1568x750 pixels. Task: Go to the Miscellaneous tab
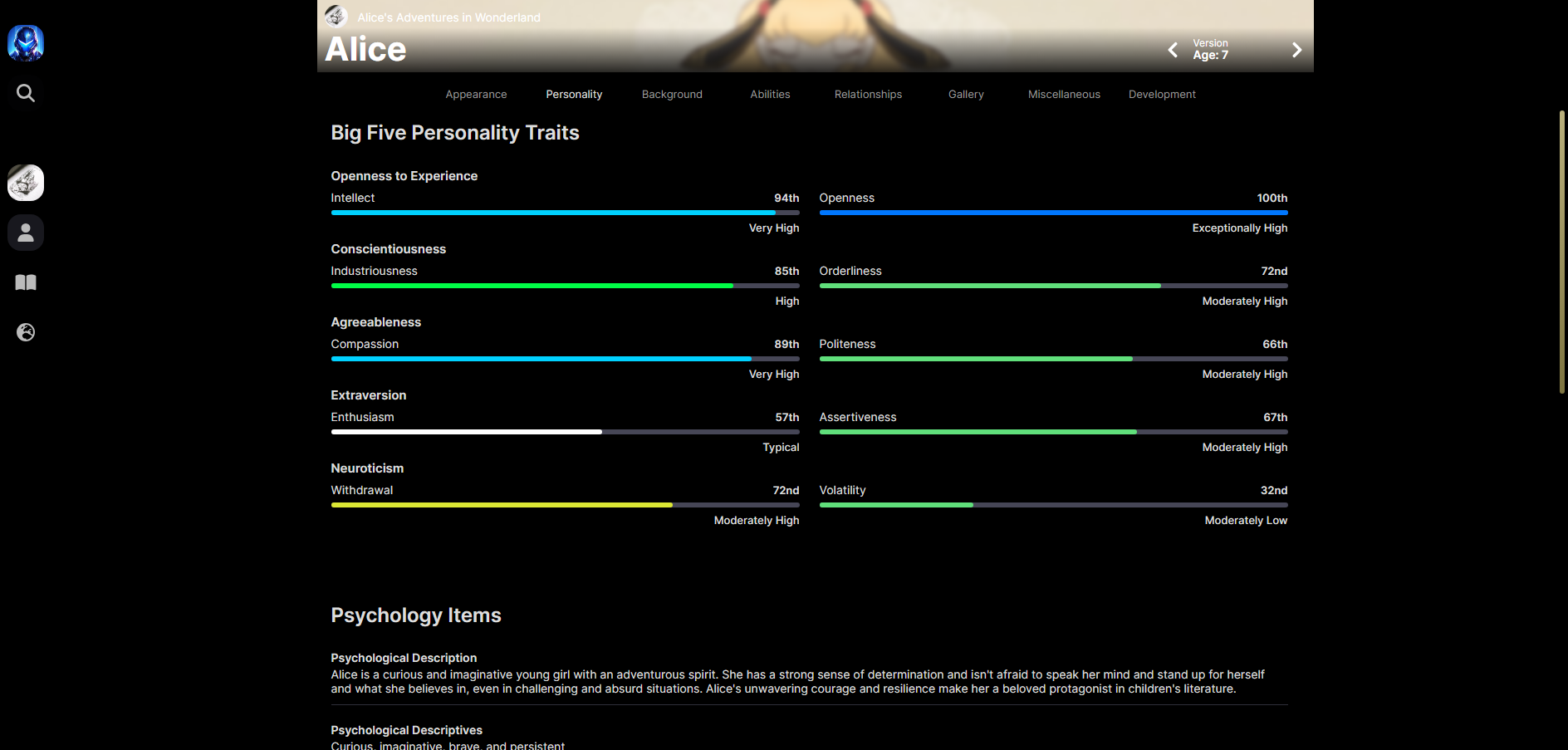point(1064,95)
